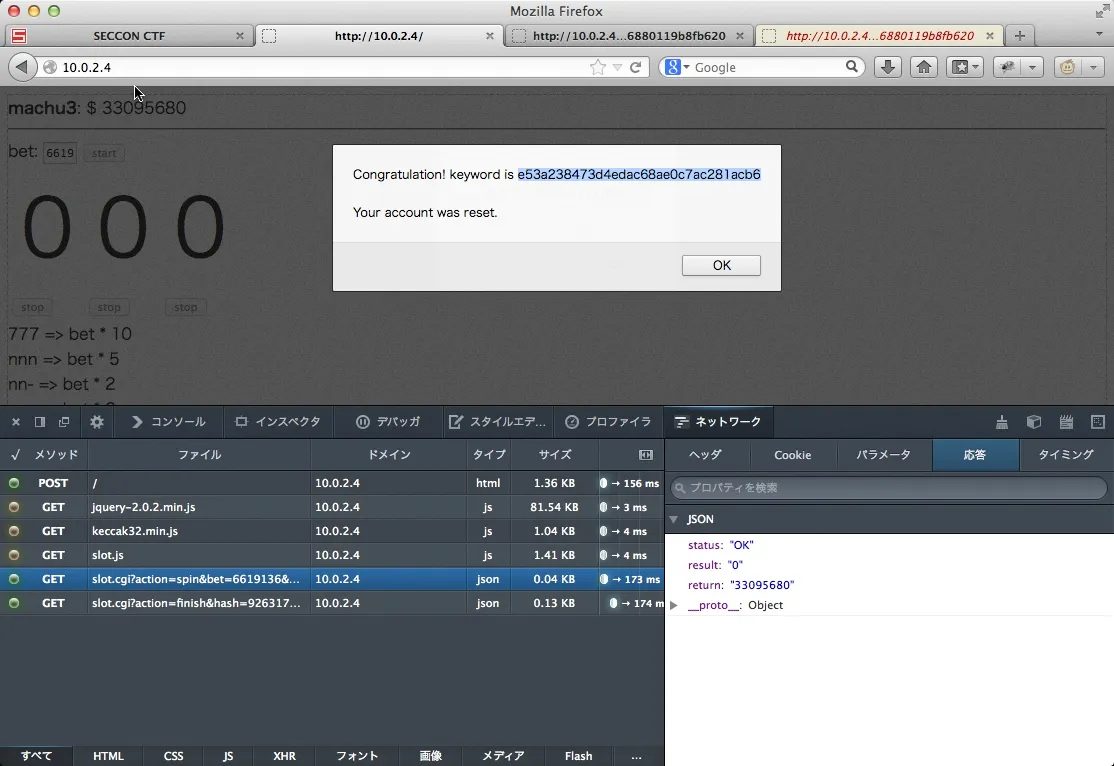Click the プロパティを検索 filter field
The width and height of the screenshot is (1114, 766).
click(886, 488)
